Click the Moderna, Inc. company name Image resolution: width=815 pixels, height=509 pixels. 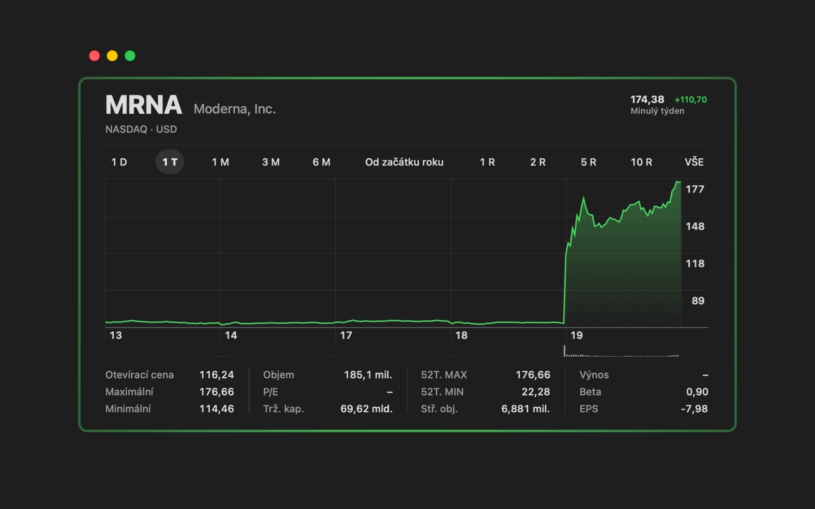(234, 109)
